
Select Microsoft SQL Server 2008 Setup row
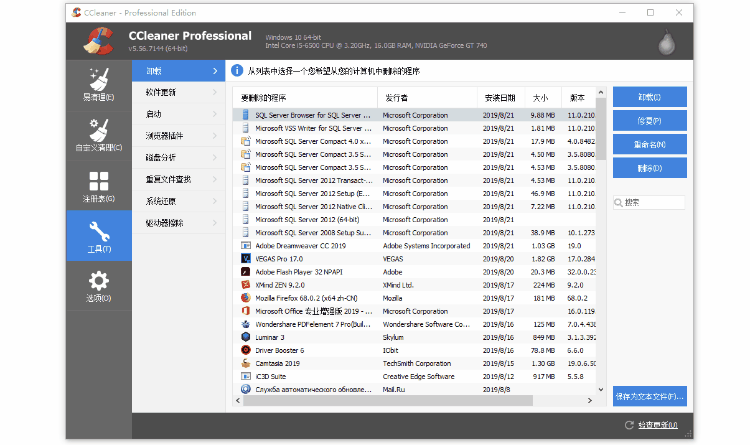point(414,233)
